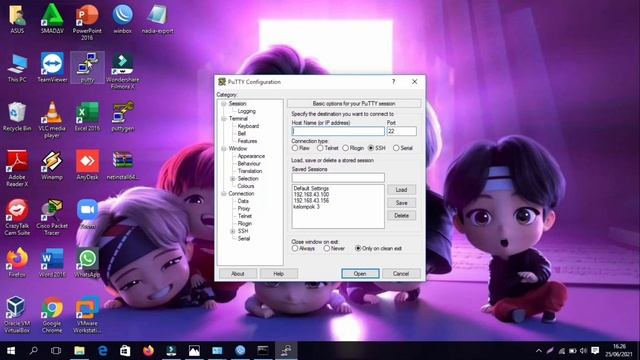Click the Cancel button in PuTTY
640x360 pixels.
(401, 273)
